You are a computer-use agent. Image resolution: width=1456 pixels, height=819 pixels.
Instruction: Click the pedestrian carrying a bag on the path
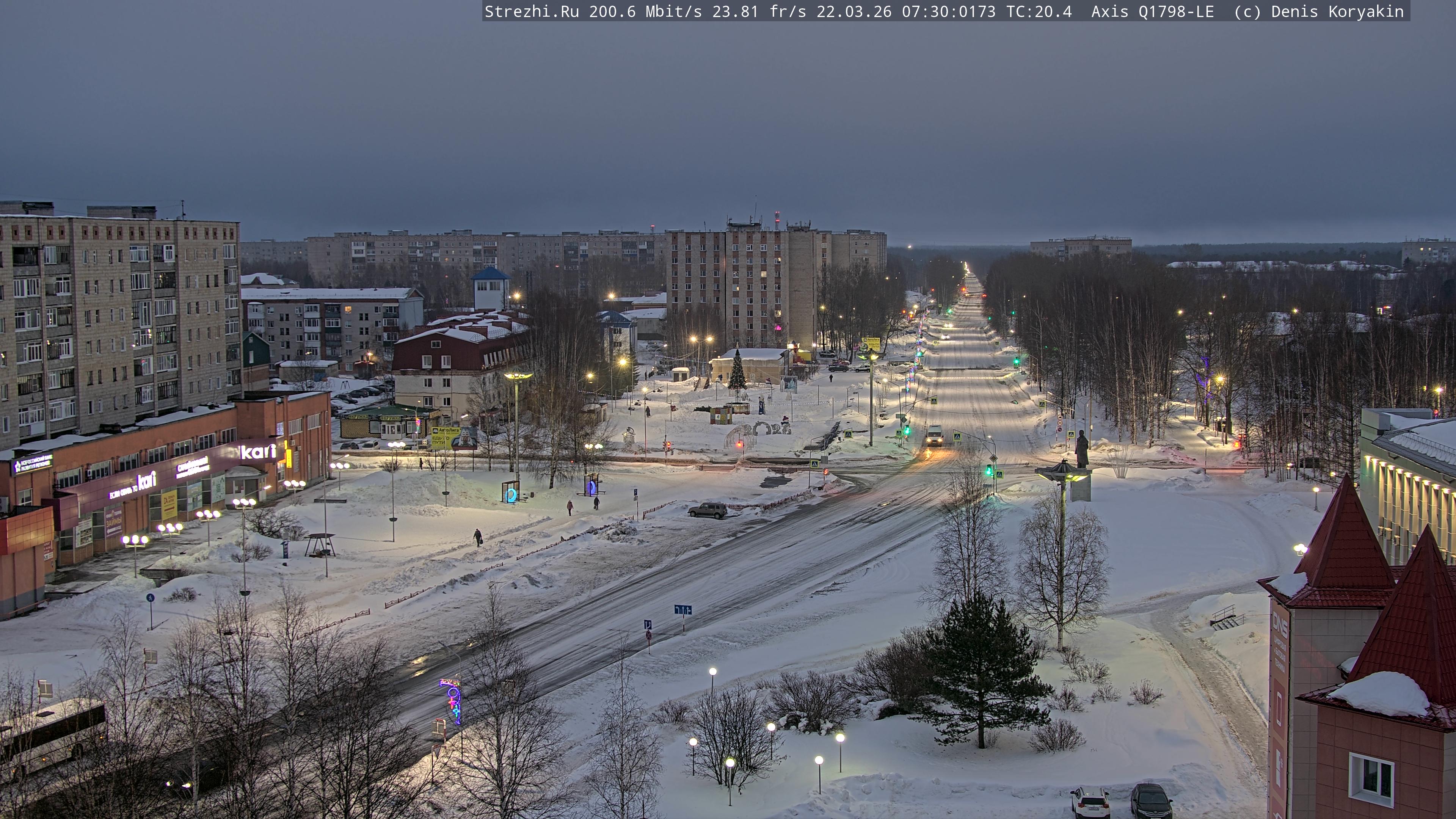click(x=478, y=537)
